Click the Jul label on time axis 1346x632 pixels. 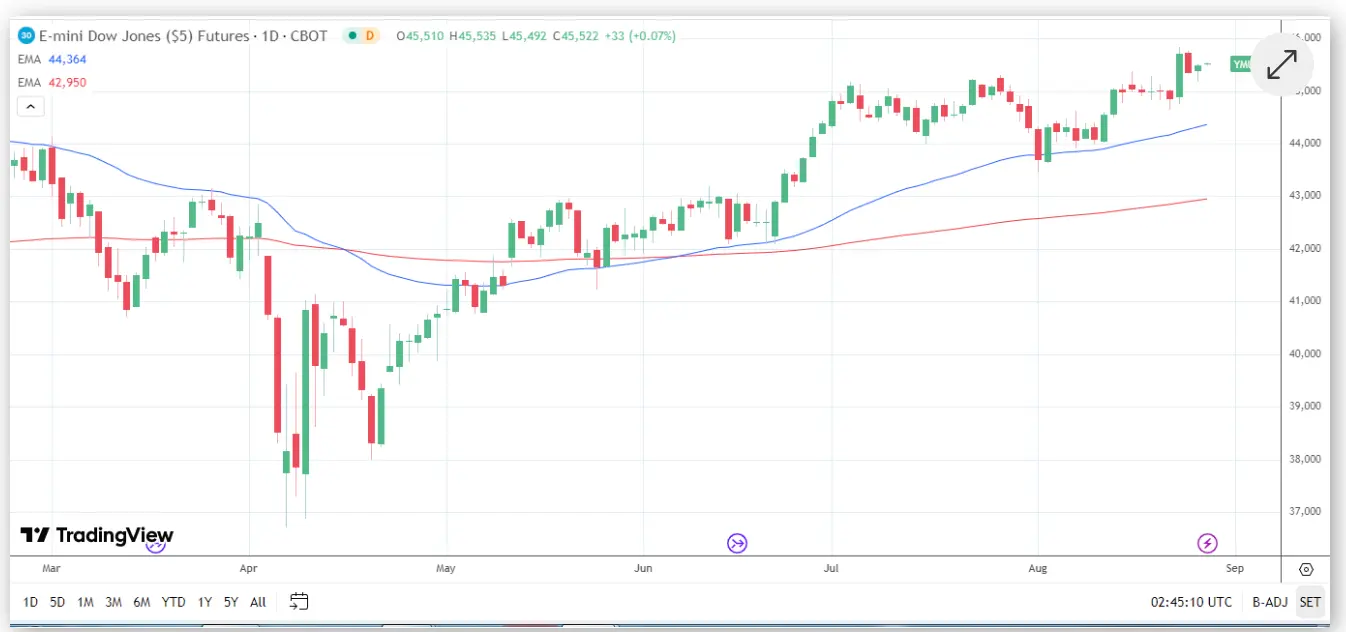click(831, 568)
